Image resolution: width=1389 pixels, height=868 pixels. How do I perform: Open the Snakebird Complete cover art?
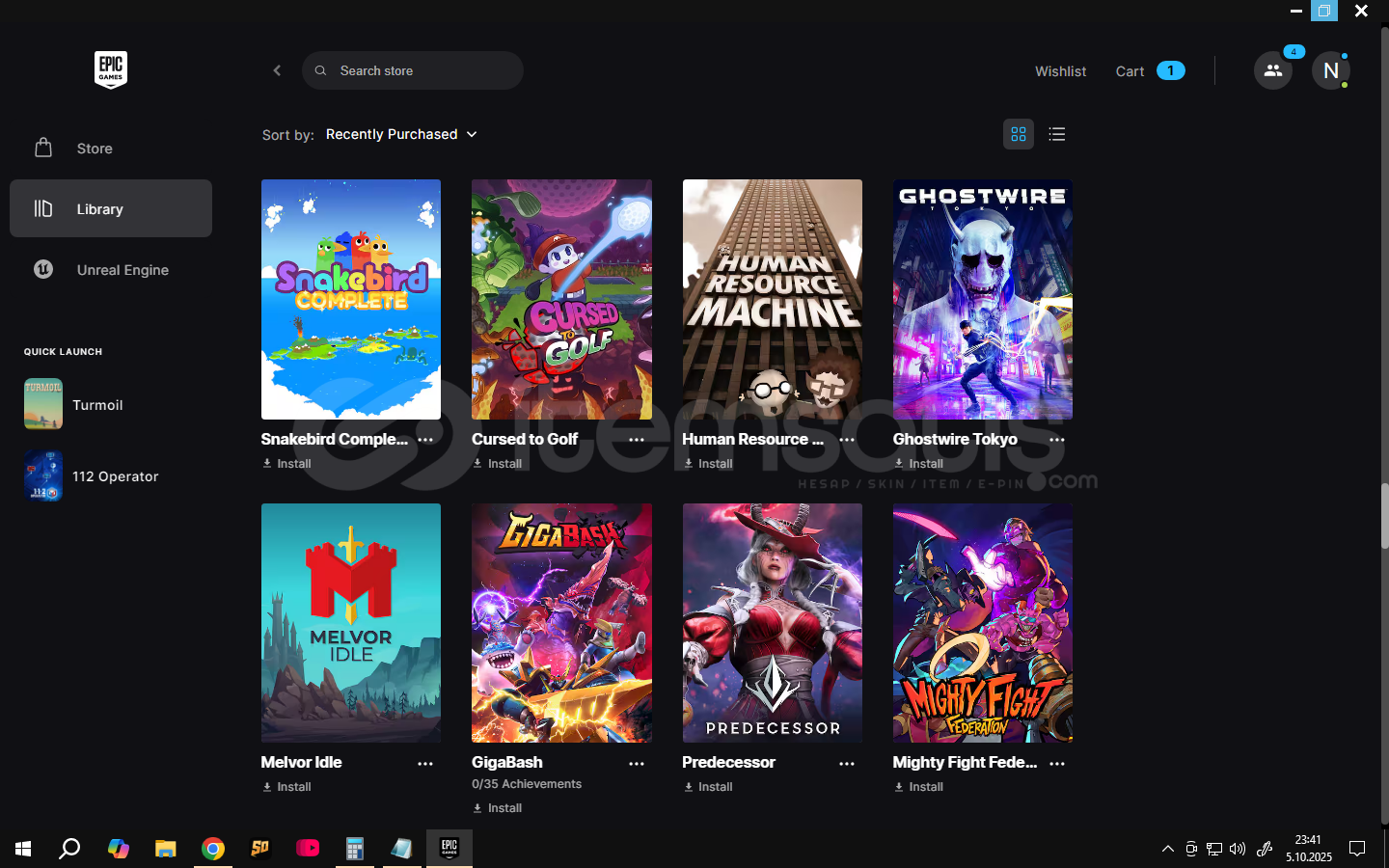pos(351,299)
